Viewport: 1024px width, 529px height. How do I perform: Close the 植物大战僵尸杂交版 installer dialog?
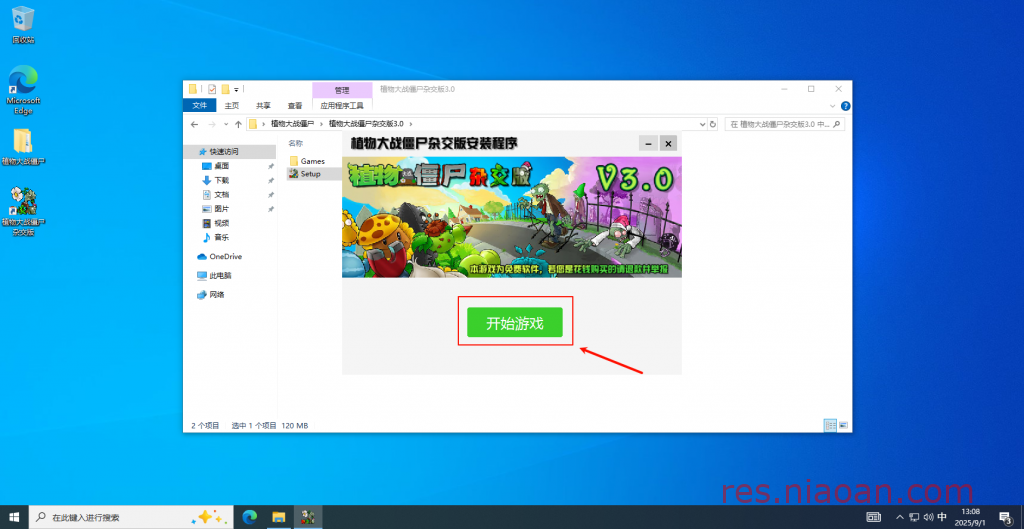click(667, 143)
